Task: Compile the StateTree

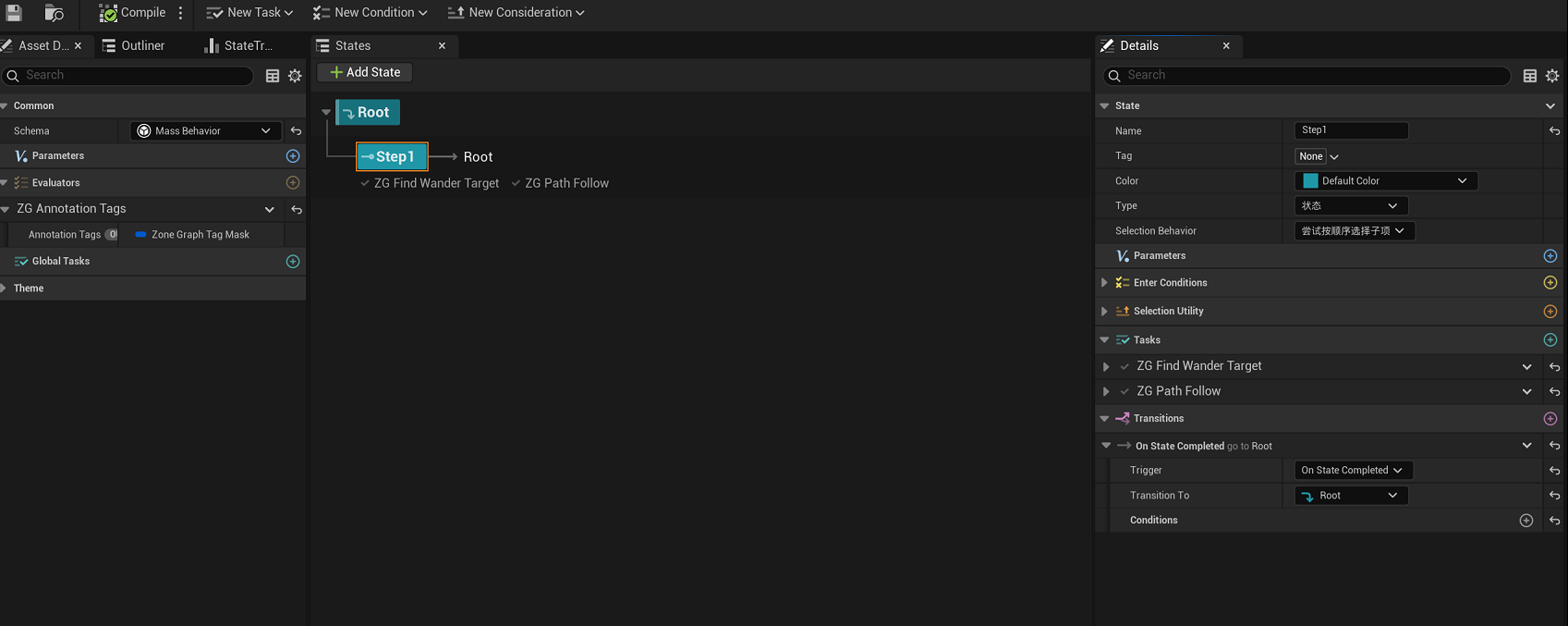Action: (133, 13)
